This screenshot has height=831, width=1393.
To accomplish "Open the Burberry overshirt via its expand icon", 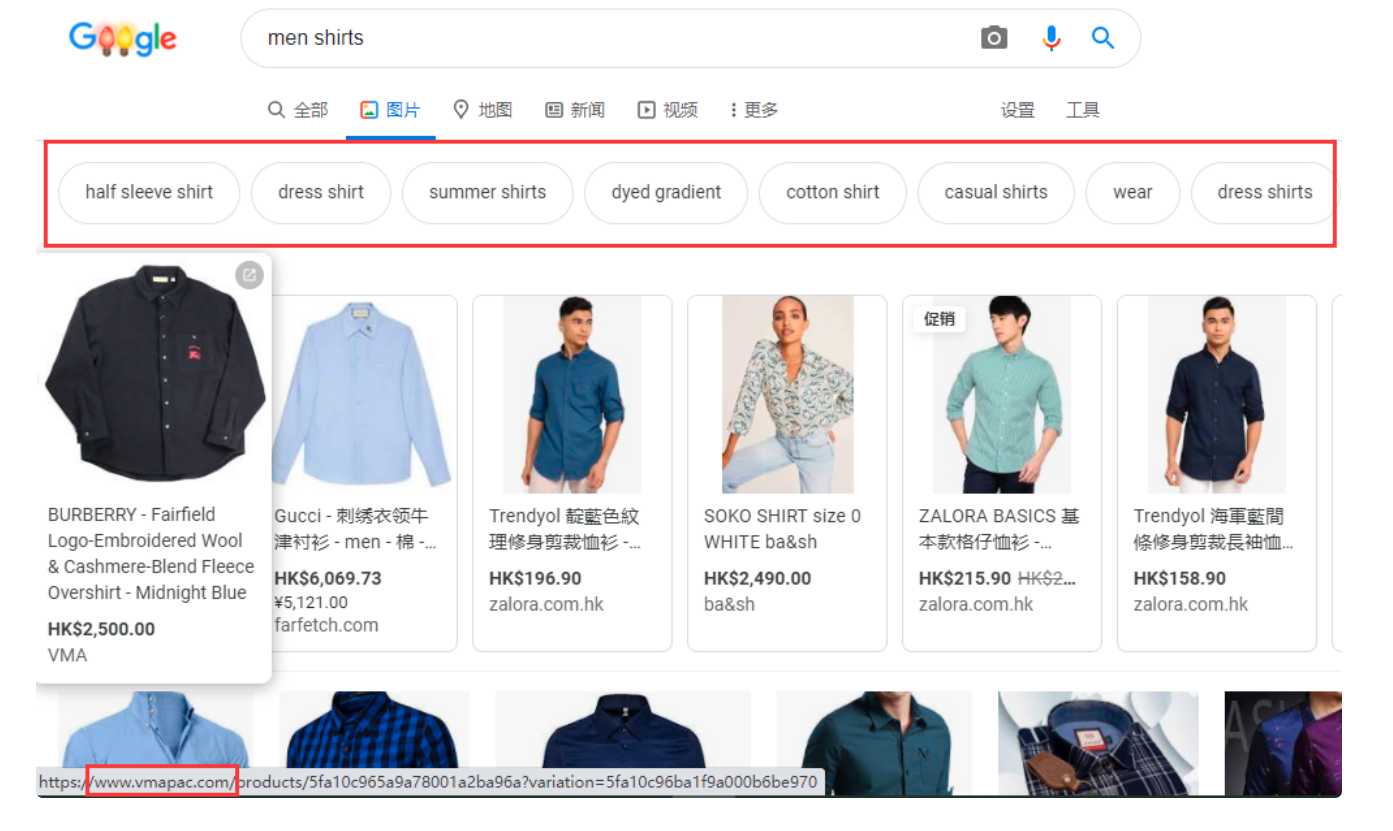I will 250,275.
